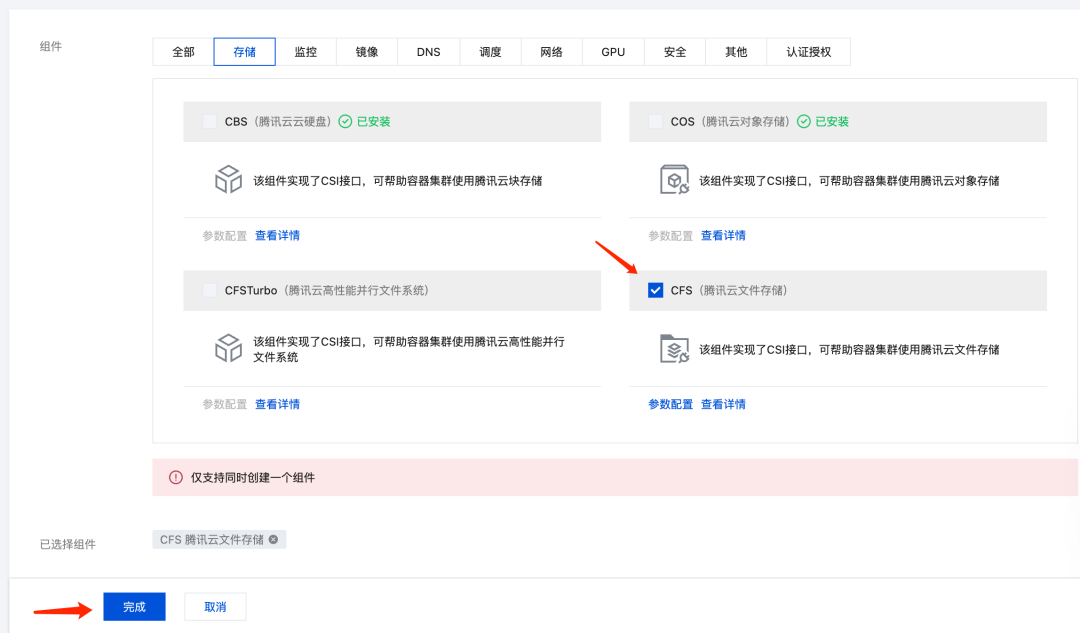Click the COS object storage icon

674,180
